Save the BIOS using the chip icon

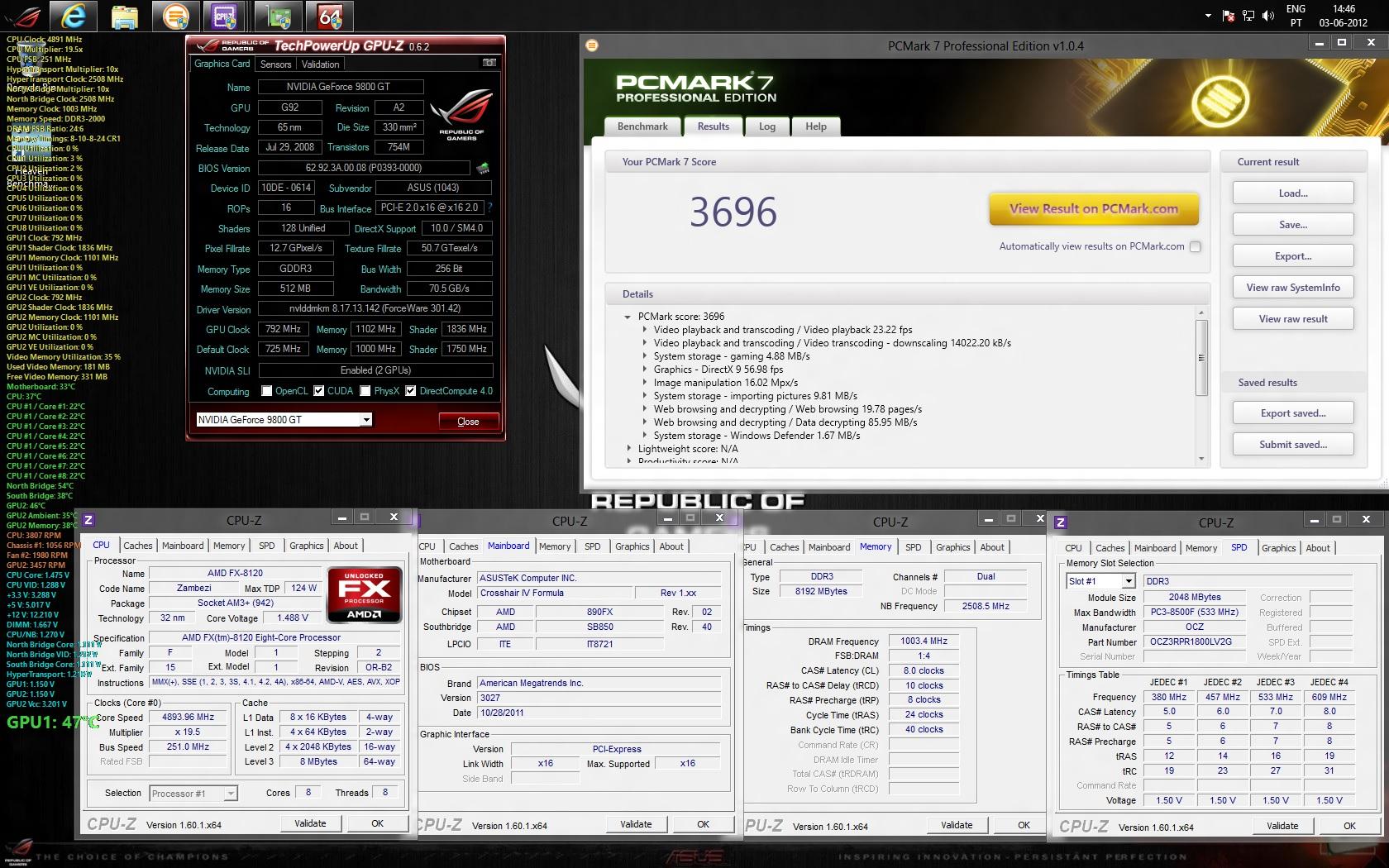pyautogui.click(x=483, y=168)
